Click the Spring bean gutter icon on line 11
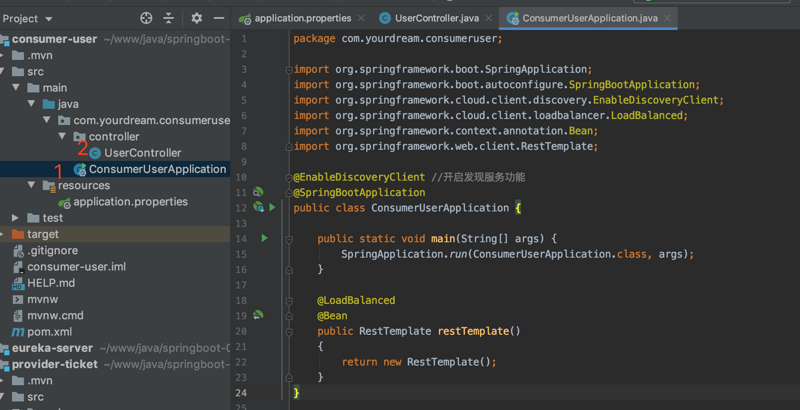 (x=258, y=192)
